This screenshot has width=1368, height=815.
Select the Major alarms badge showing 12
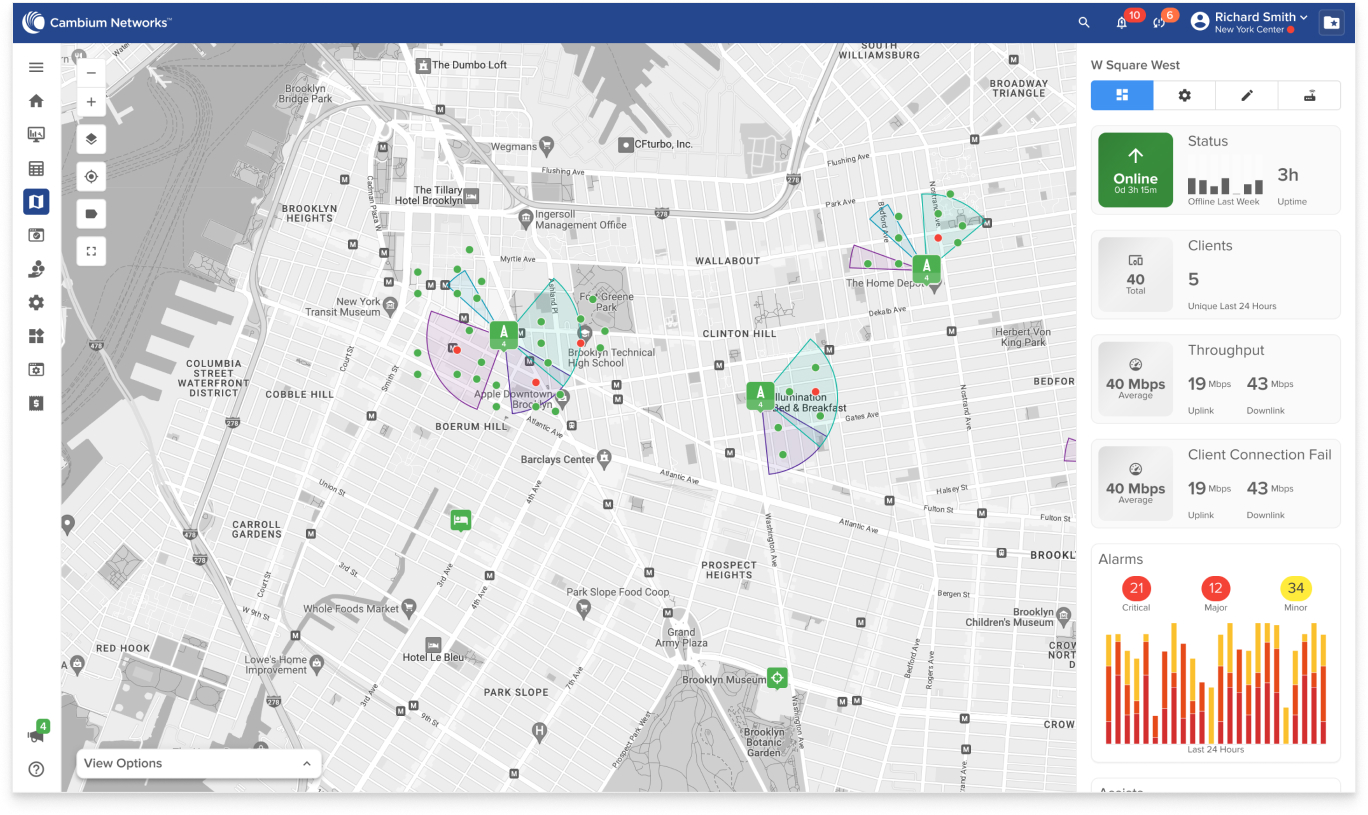tap(1216, 588)
